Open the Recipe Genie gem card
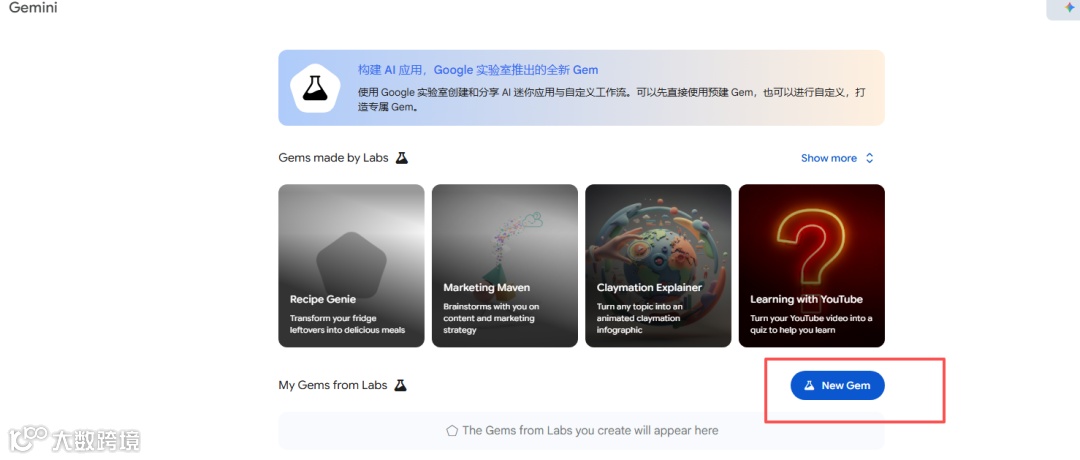This screenshot has height=460, width=1080. point(351,265)
